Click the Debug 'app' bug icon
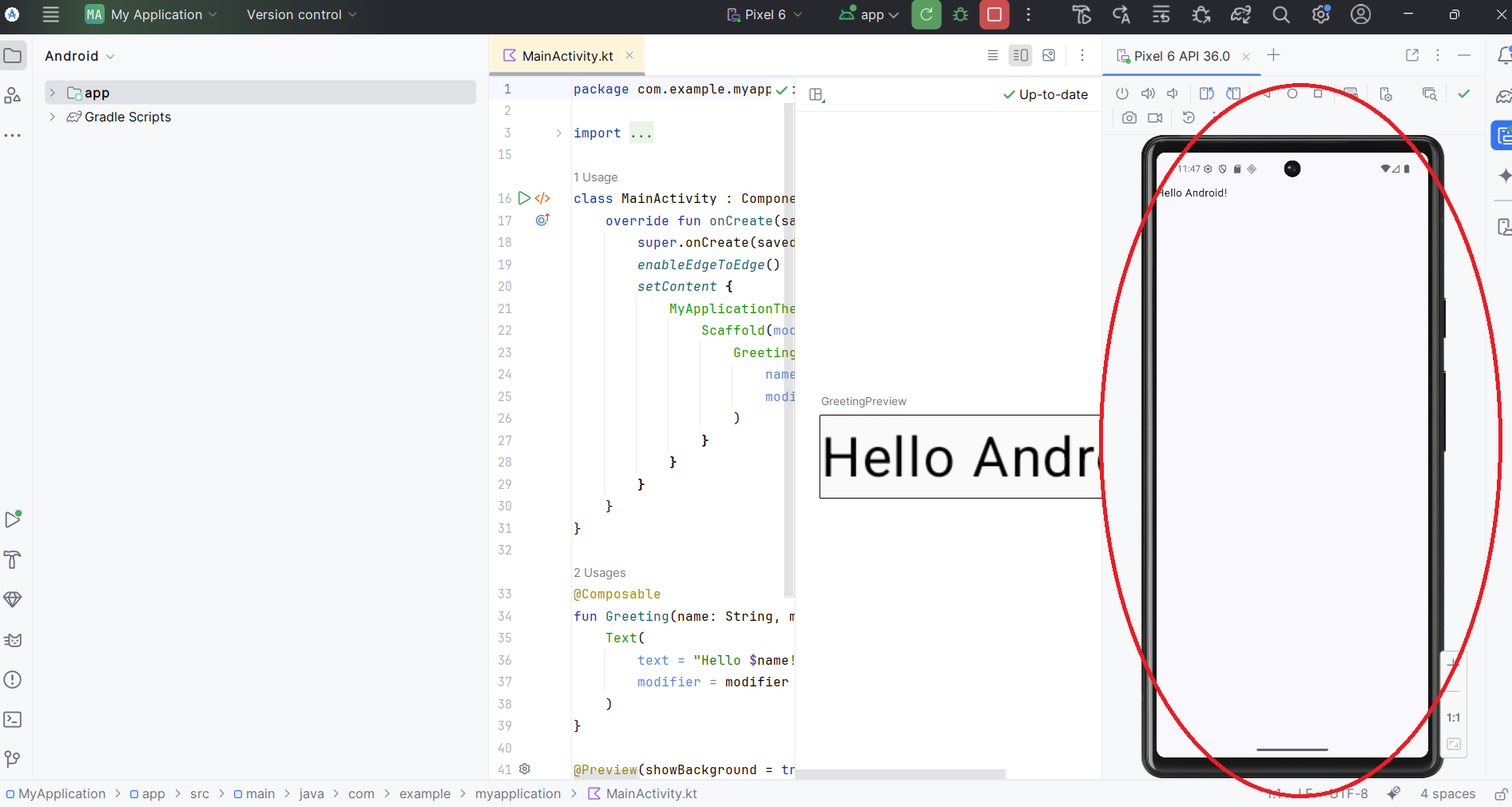Viewport: 1512px width, 807px height. point(960,15)
